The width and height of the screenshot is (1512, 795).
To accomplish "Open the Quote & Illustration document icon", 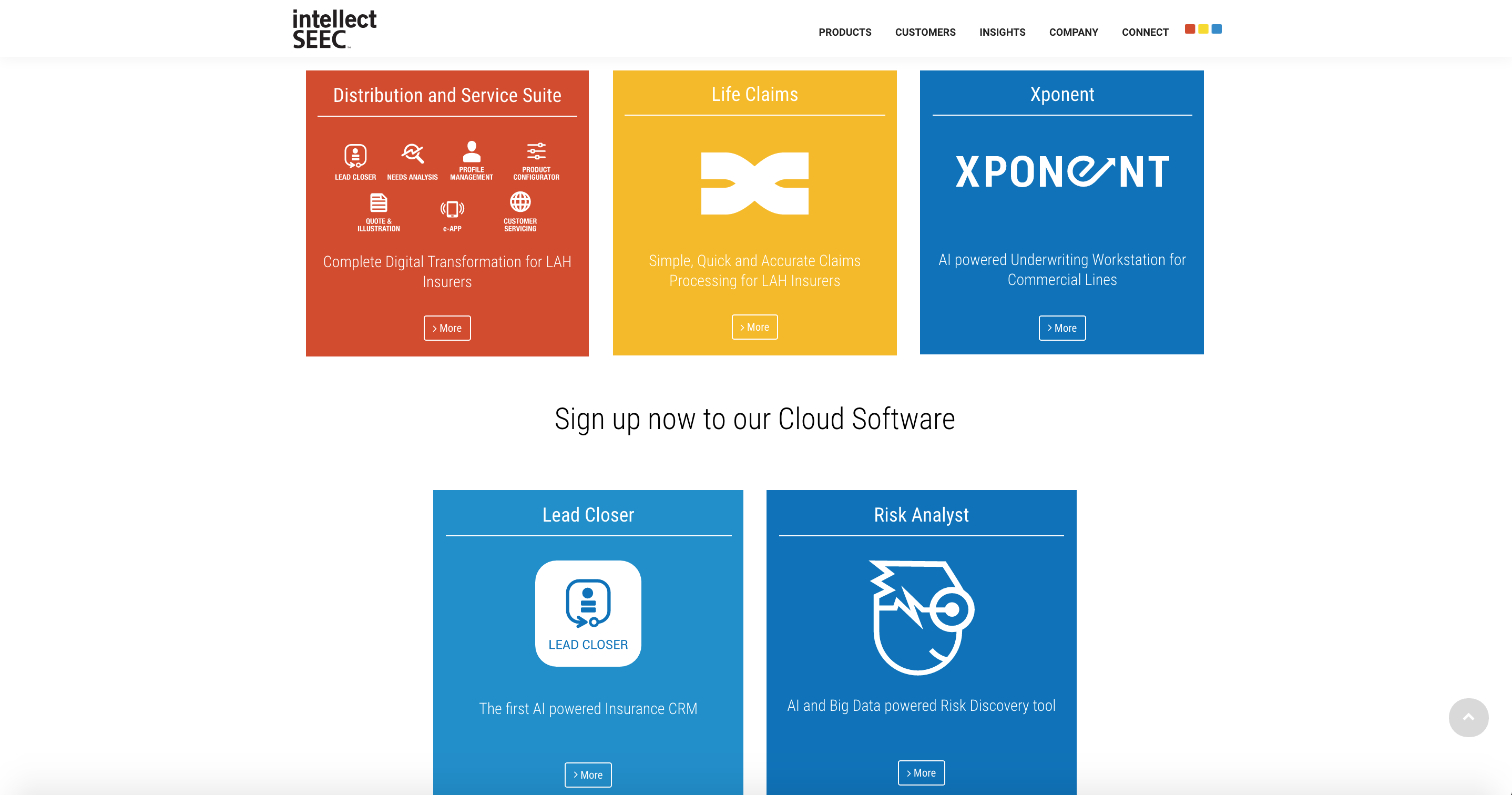I will pos(379,203).
